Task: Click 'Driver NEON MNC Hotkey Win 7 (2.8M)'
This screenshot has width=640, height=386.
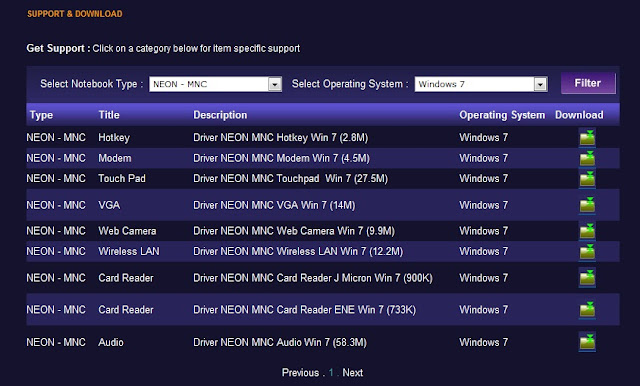Action: pos(280,138)
